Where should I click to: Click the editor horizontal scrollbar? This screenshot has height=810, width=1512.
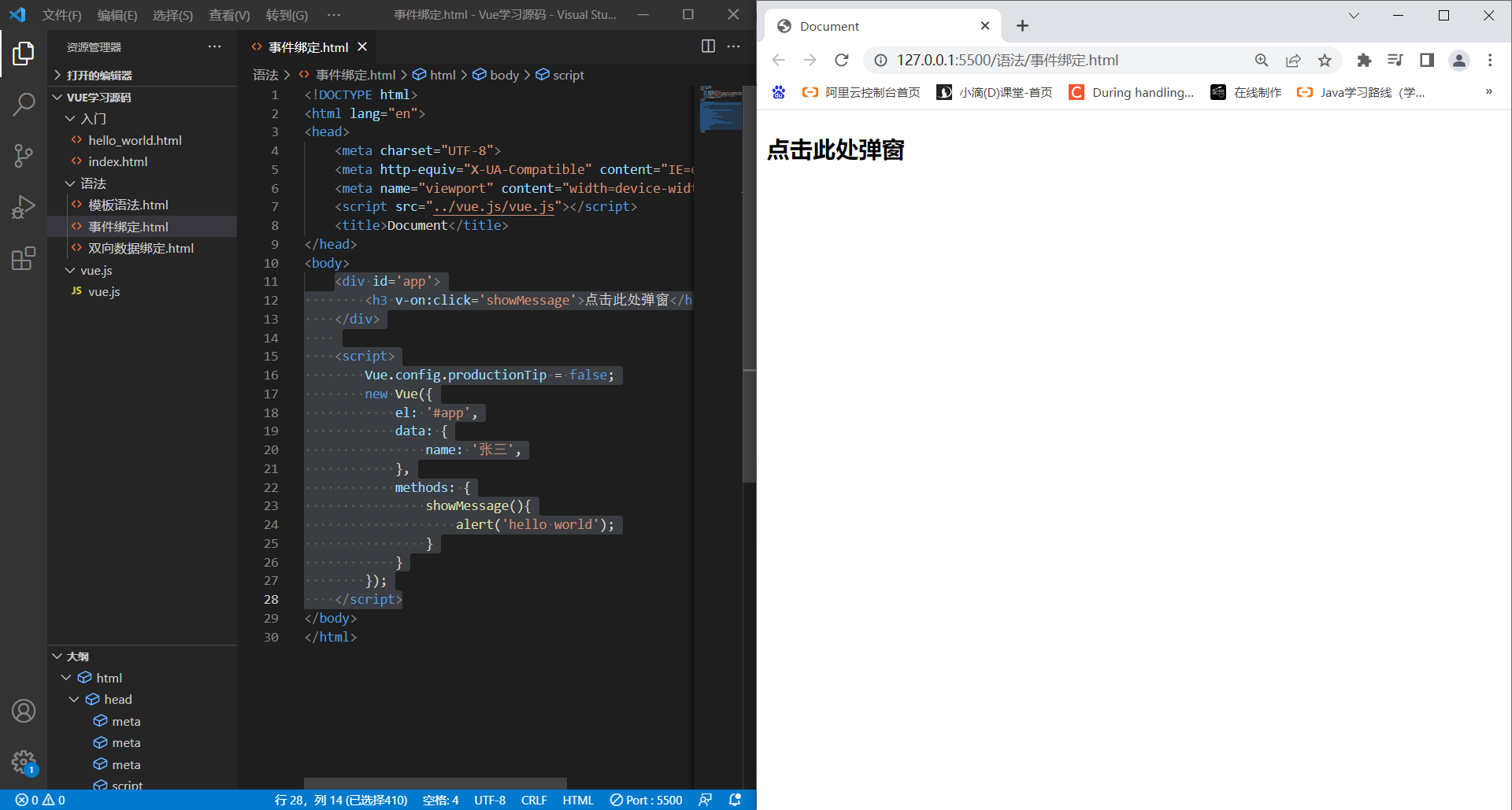(435, 783)
